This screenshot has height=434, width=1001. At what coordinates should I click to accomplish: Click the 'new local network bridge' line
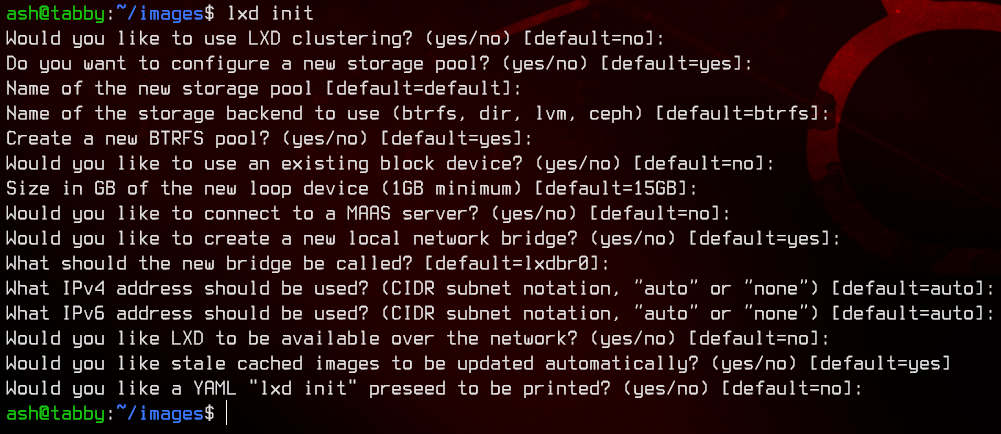(x=423, y=238)
